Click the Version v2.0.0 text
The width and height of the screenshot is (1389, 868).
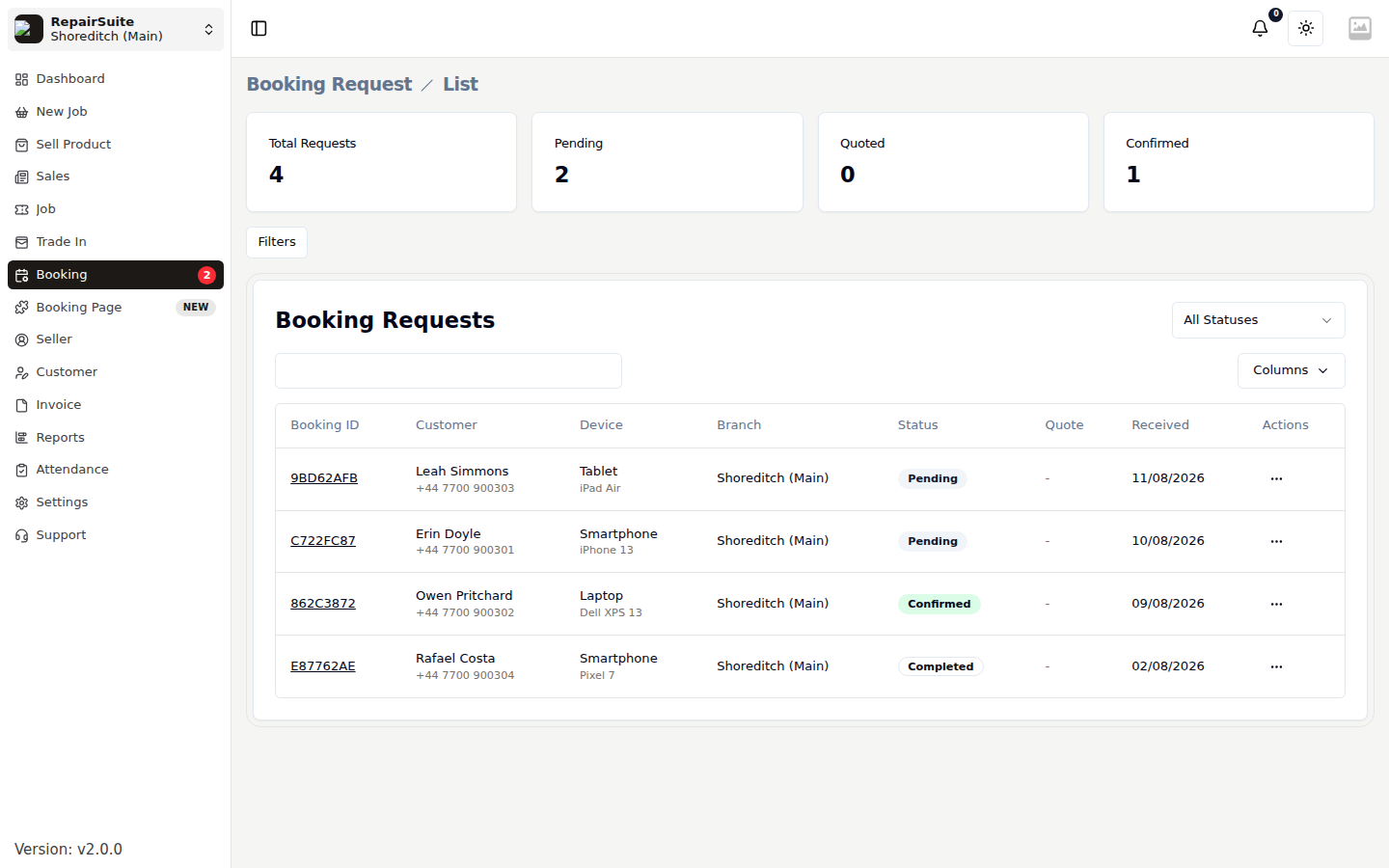[68, 850]
